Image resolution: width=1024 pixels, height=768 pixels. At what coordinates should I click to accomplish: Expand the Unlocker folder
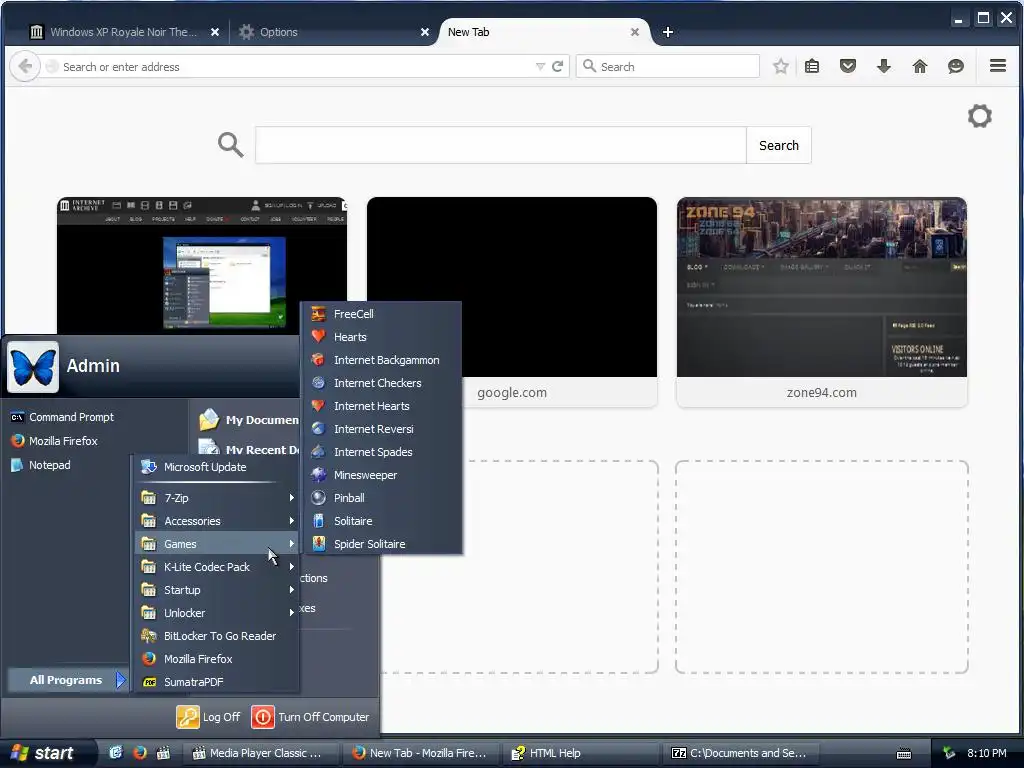(x=216, y=613)
